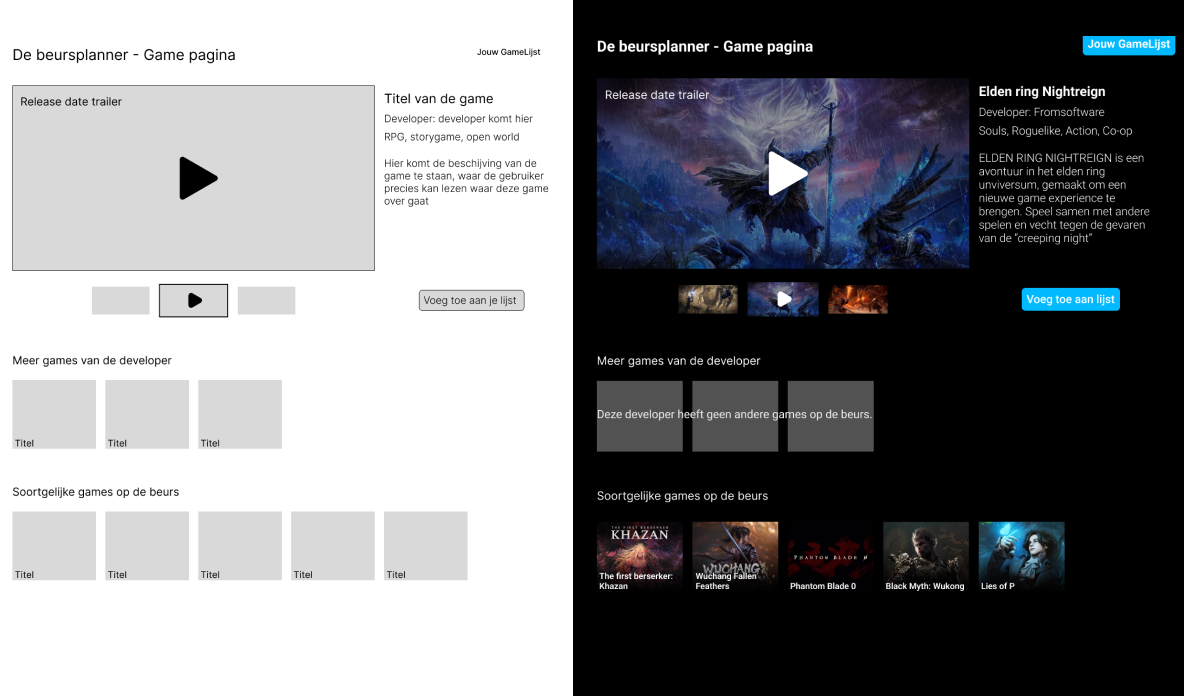Viewport: 1184px width, 696px height.
Task: Play the Elden Ring Nightreign trailer
Action: [785, 173]
